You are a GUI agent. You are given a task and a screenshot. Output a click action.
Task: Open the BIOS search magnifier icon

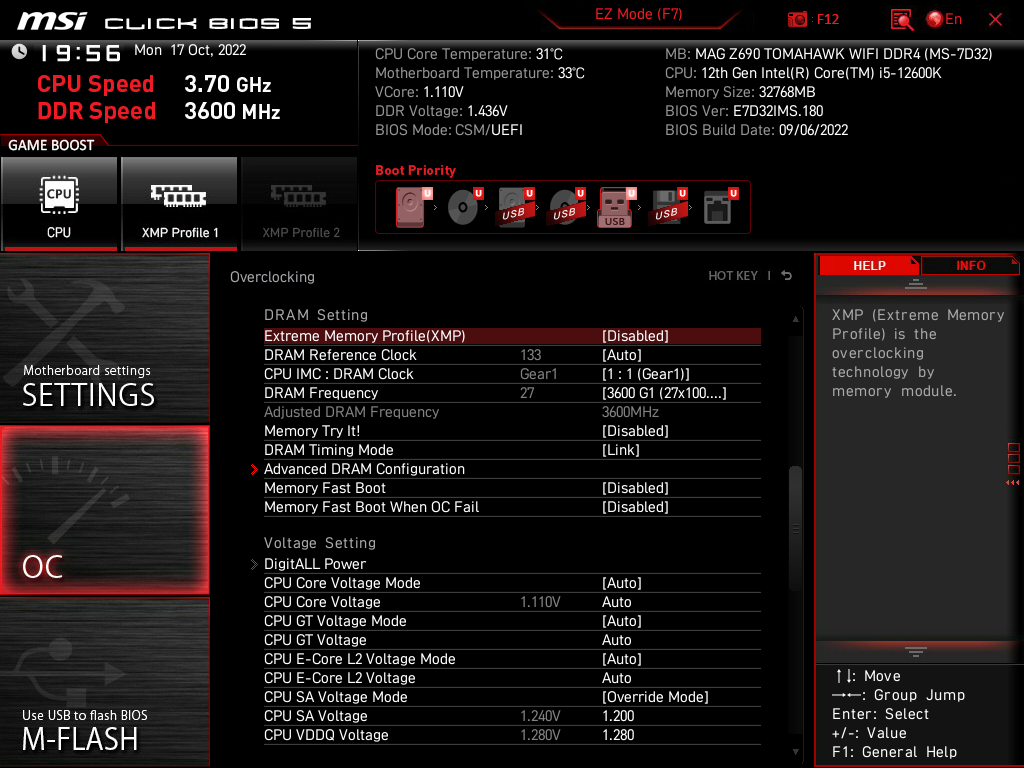pos(902,20)
